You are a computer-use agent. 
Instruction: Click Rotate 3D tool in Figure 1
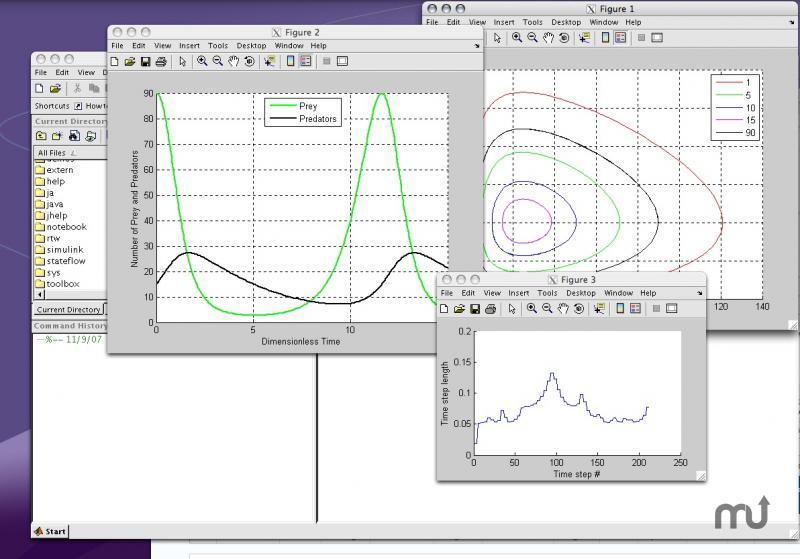tap(565, 38)
